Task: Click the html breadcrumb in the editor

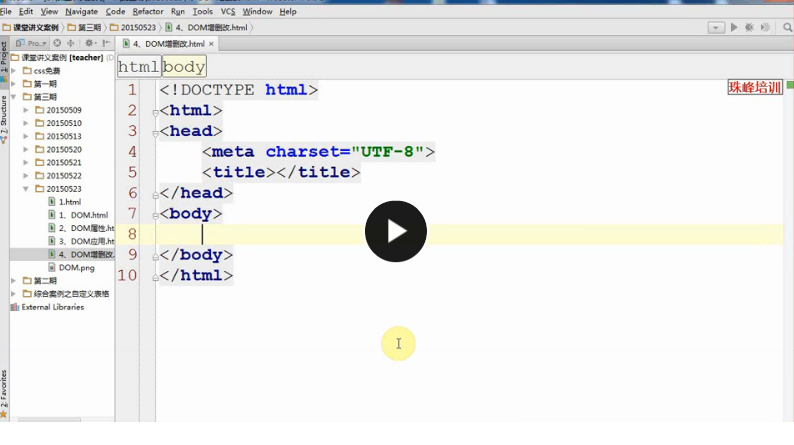Action: point(139,67)
